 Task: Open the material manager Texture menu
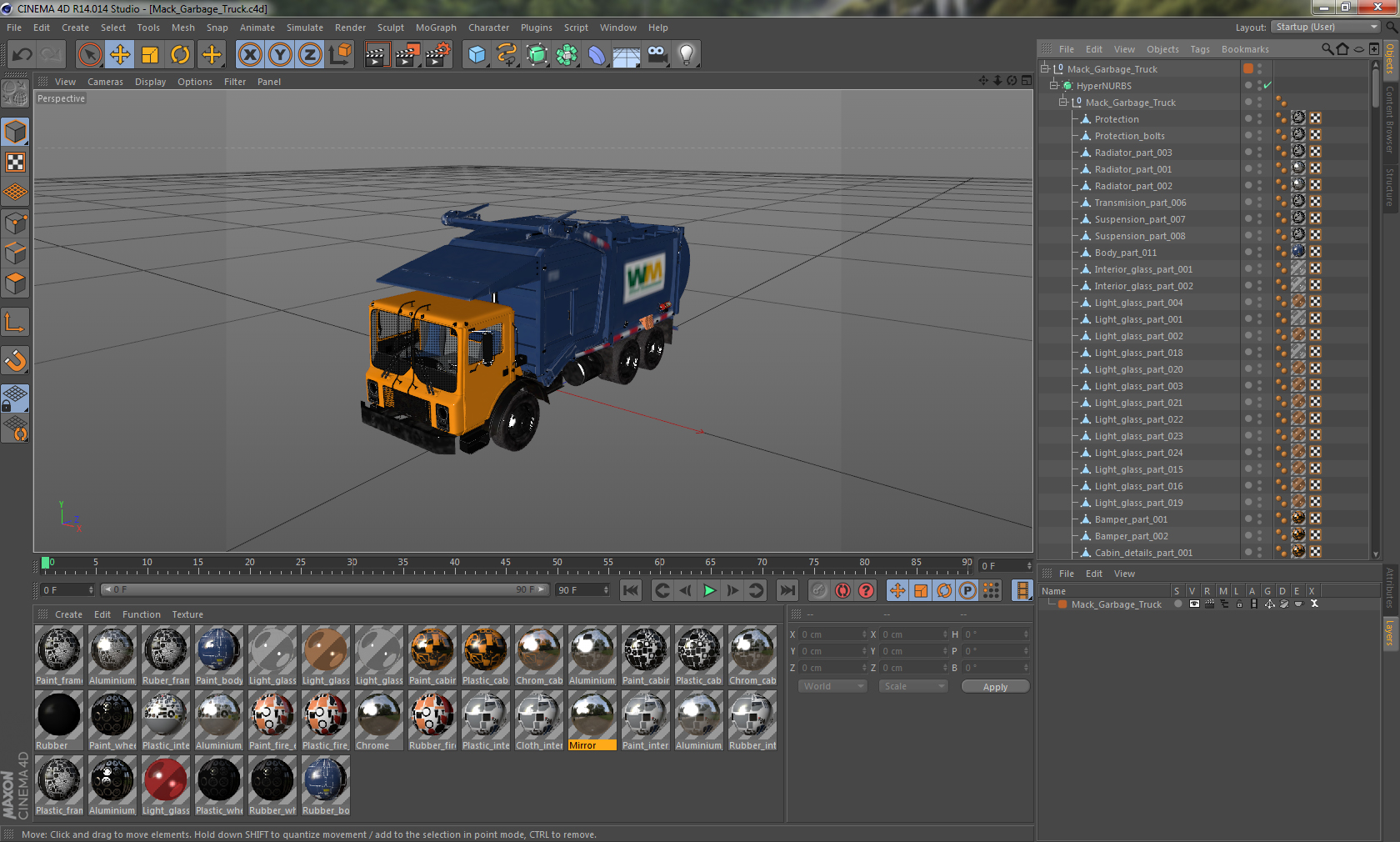[187, 614]
